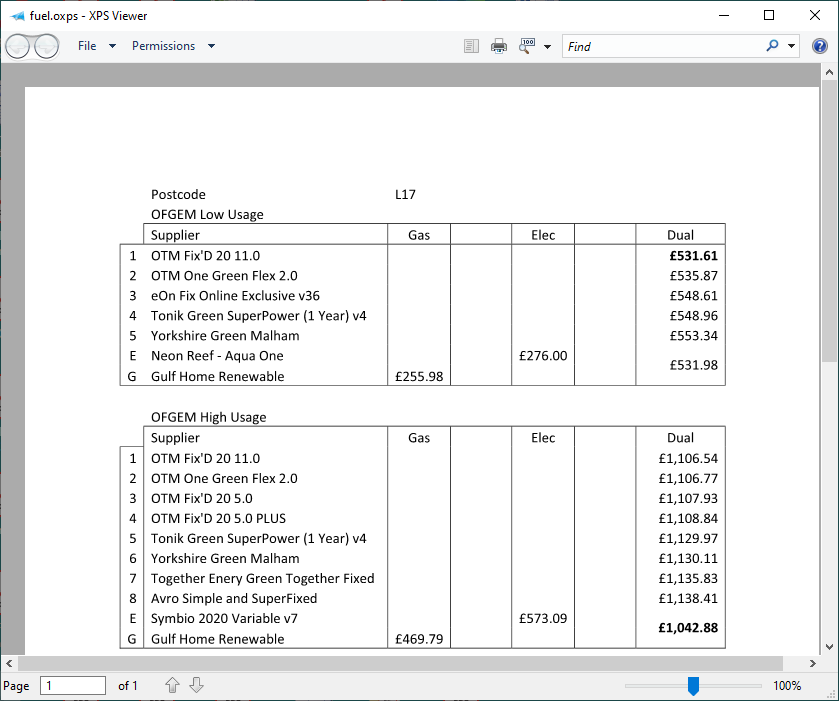Click the '£1,106.77' dual price
Viewport: 839px width, 701px height.
[688, 478]
